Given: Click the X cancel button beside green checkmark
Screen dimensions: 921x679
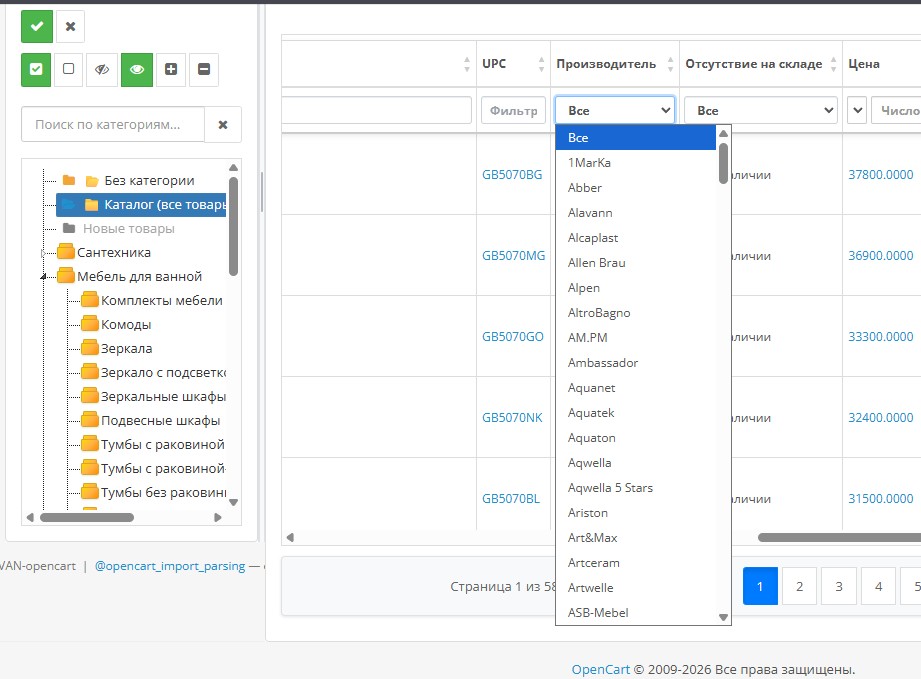Looking at the screenshot, I should [70, 26].
